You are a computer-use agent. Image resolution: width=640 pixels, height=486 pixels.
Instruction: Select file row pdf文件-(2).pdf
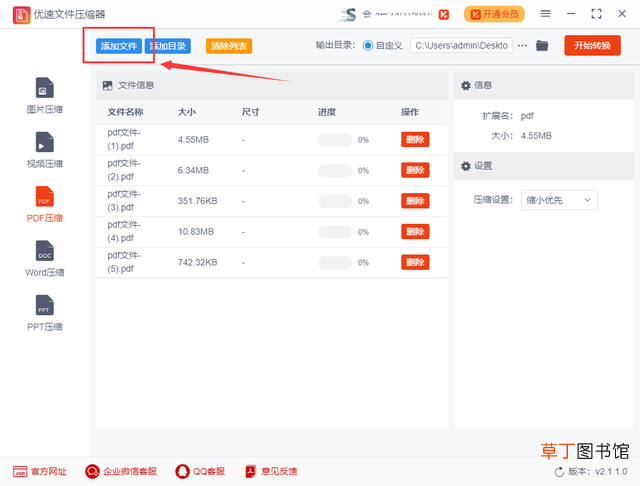tap(272, 170)
